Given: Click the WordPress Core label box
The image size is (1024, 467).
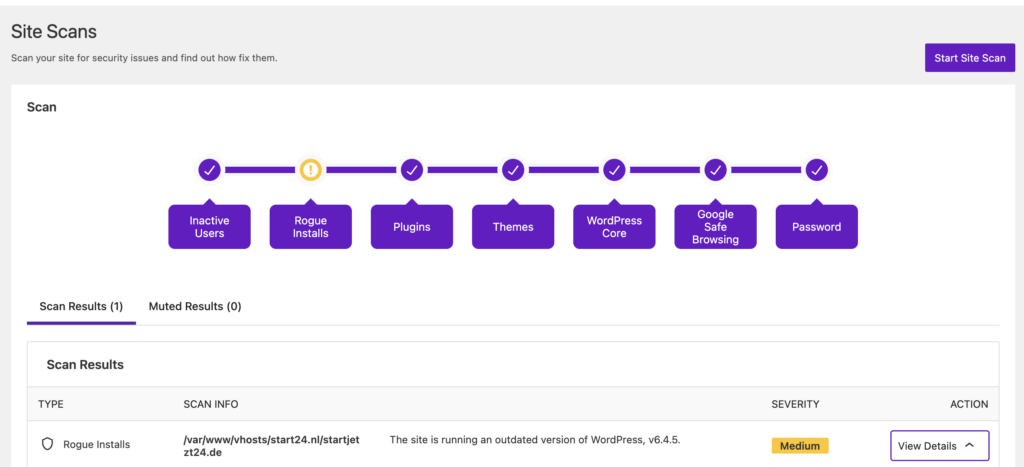Looking at the screenshot, I should pyautogui.click(x=614, y=227).
